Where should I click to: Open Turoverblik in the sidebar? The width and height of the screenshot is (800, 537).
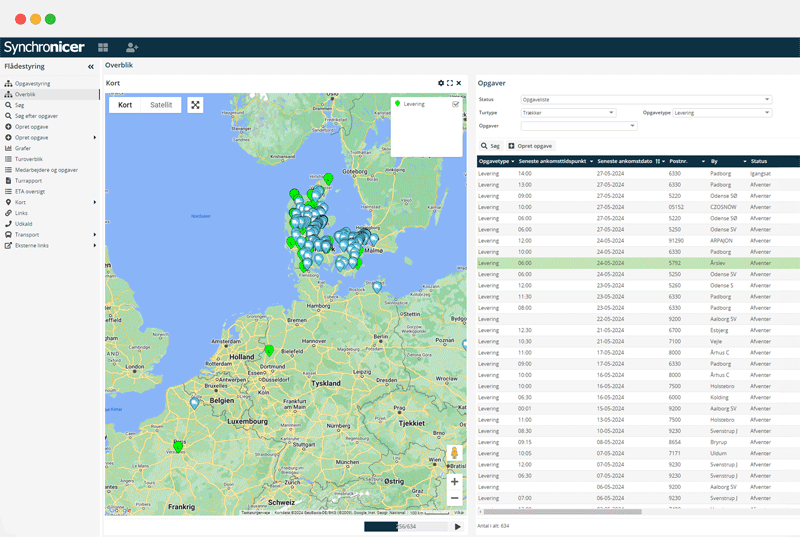click(29, 159)
